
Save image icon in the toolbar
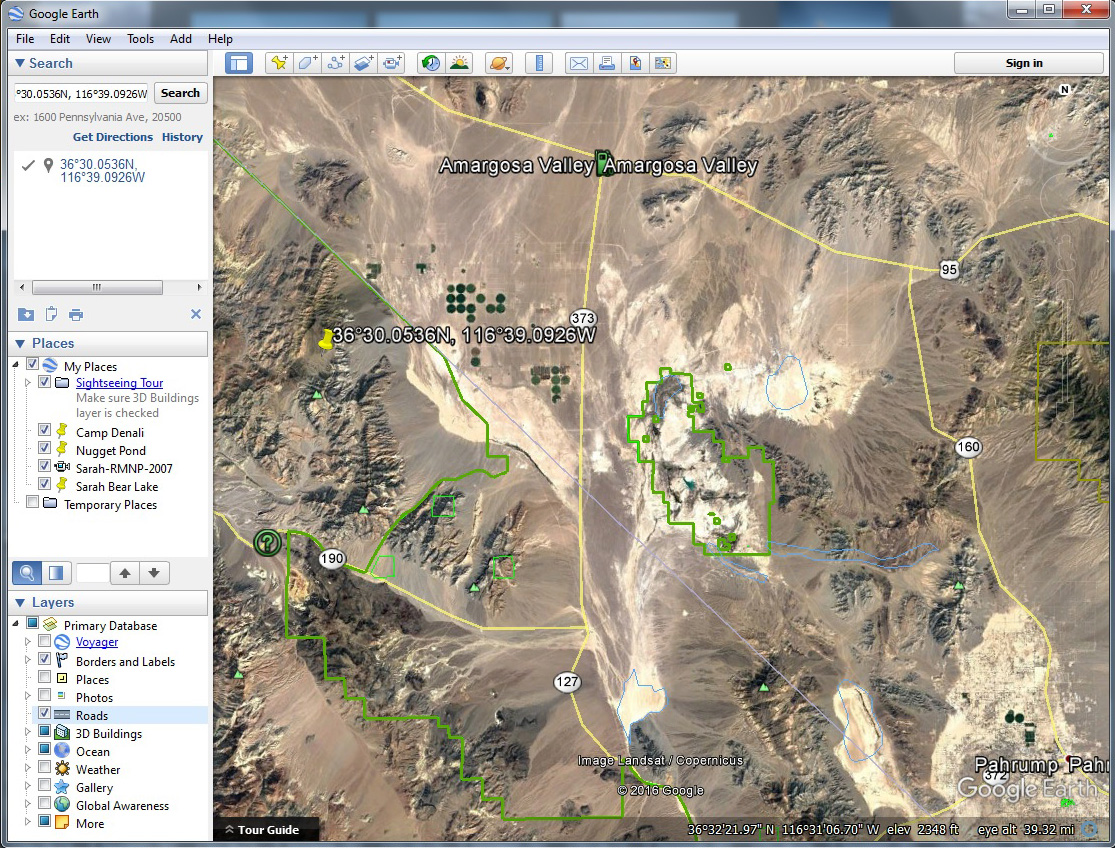click(635, 63)
